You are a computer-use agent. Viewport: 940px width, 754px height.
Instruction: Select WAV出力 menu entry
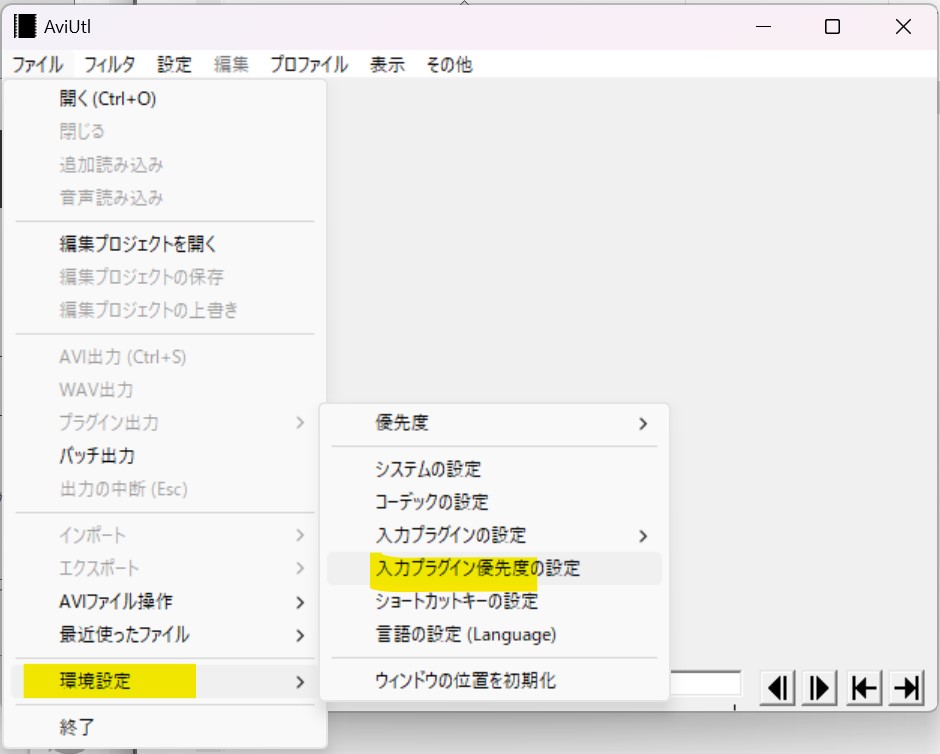tap(165, 390)
